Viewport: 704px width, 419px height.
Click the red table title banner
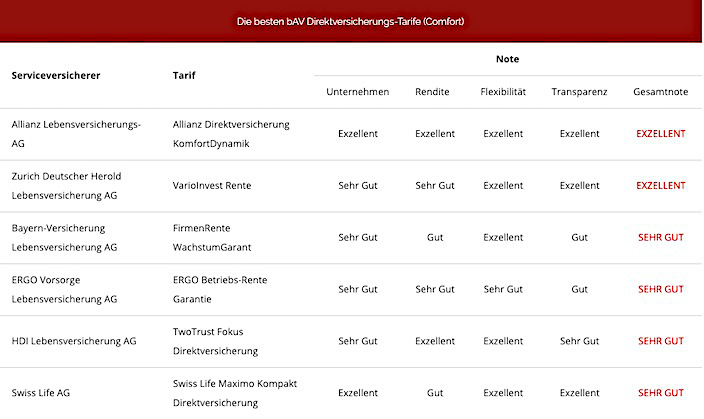pyautogui.click(x=351, y=21)
